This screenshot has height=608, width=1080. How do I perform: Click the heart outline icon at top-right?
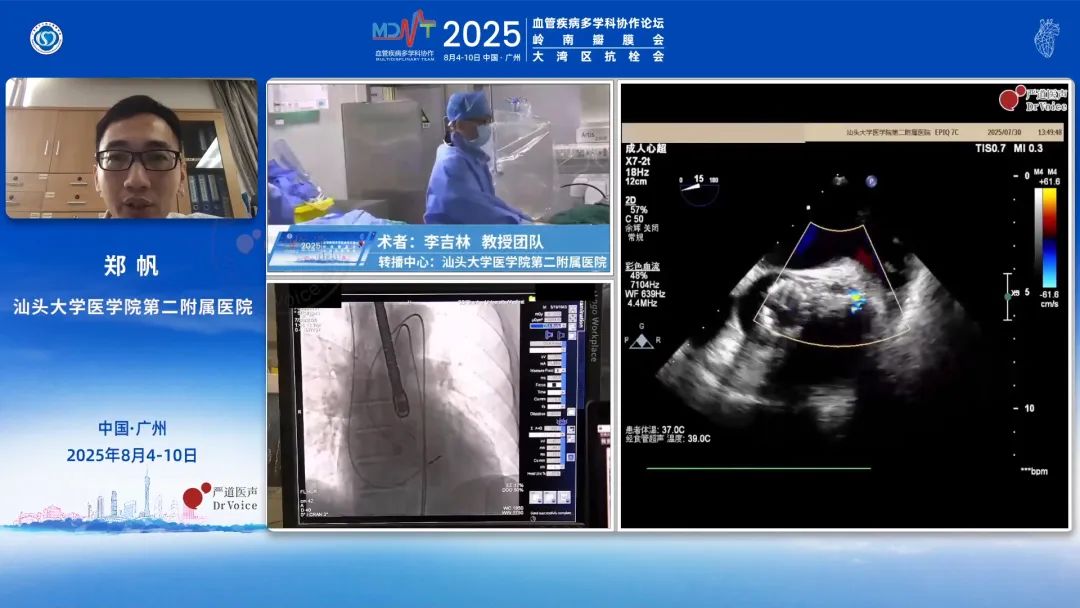[1045, 38]
